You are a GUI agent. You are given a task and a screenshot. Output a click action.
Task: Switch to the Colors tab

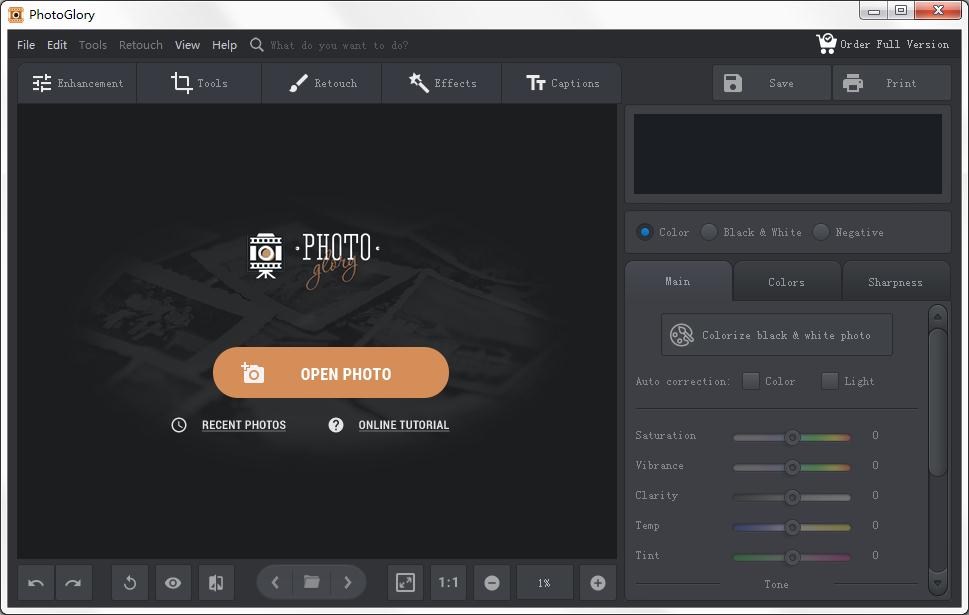[787, 282]
